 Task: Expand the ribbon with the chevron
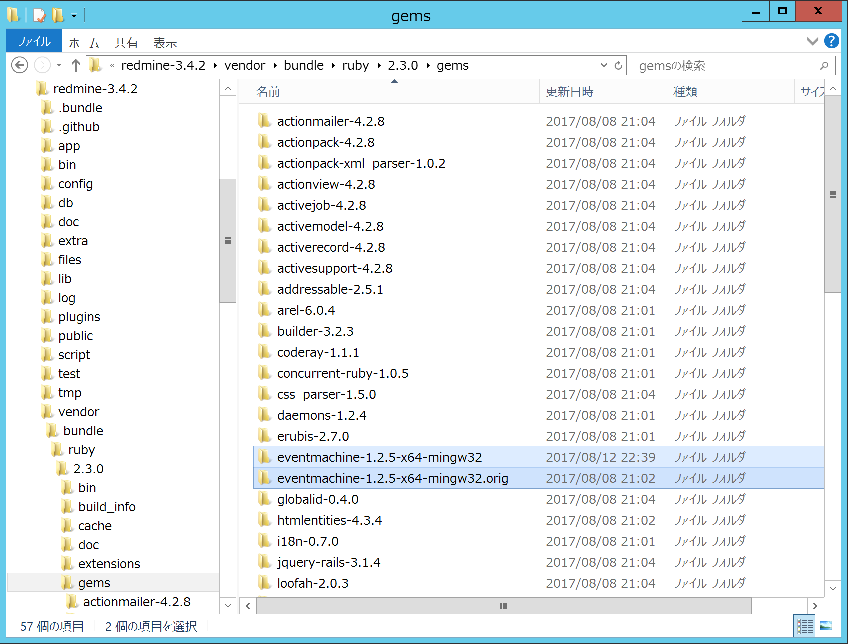click(x=812, y=41)
